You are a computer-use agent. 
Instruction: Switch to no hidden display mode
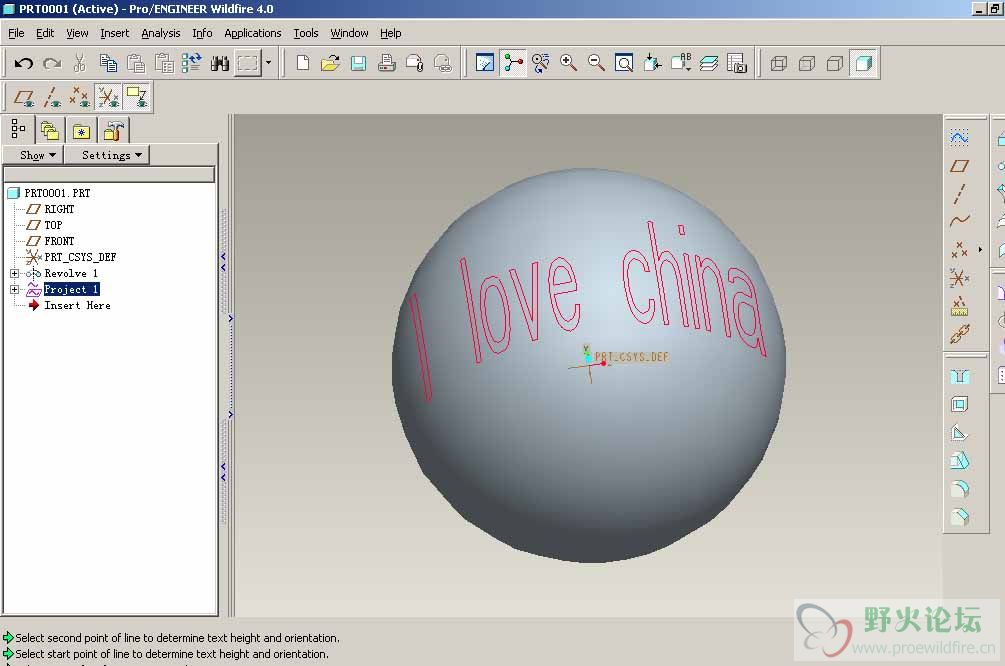tap(835, 63)
